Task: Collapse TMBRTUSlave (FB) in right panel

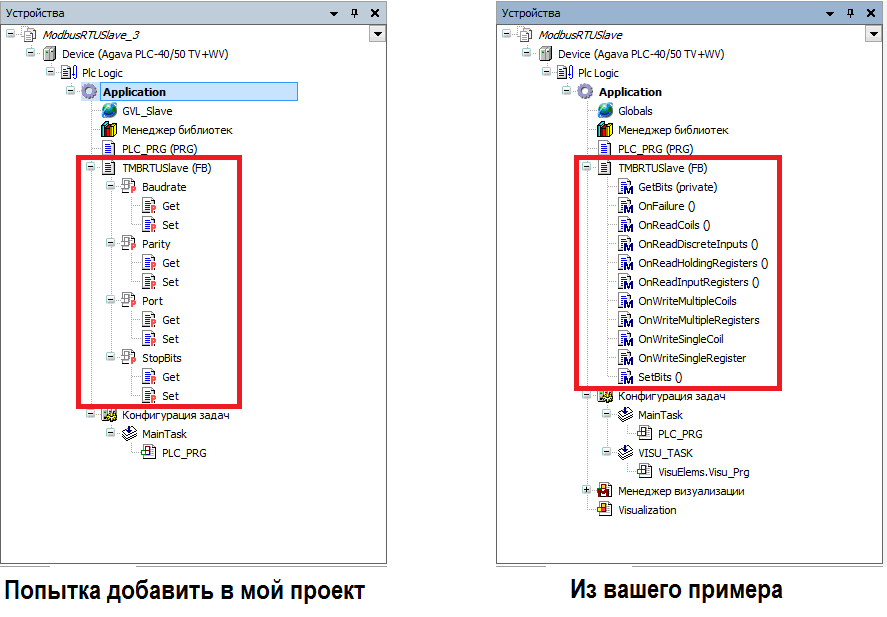Action: tap(587, 167)
